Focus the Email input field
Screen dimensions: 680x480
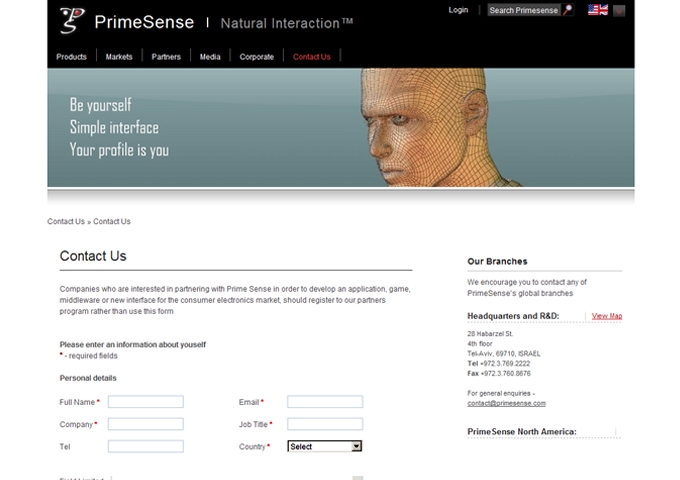[x=325, y=402]
